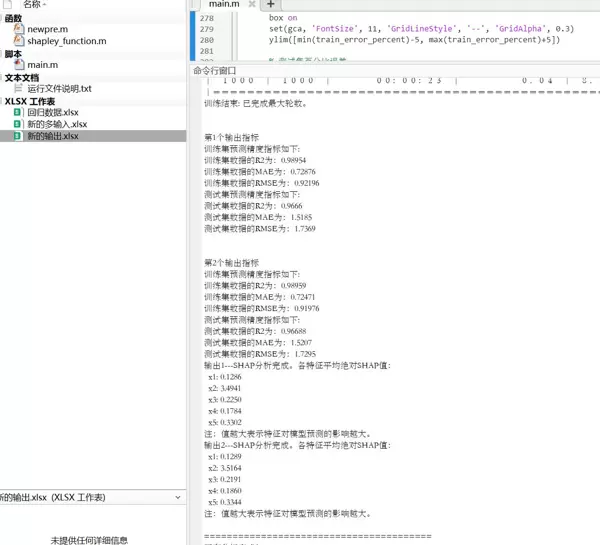Collapse the XLSX 工作表 file group

coord(29,101)
